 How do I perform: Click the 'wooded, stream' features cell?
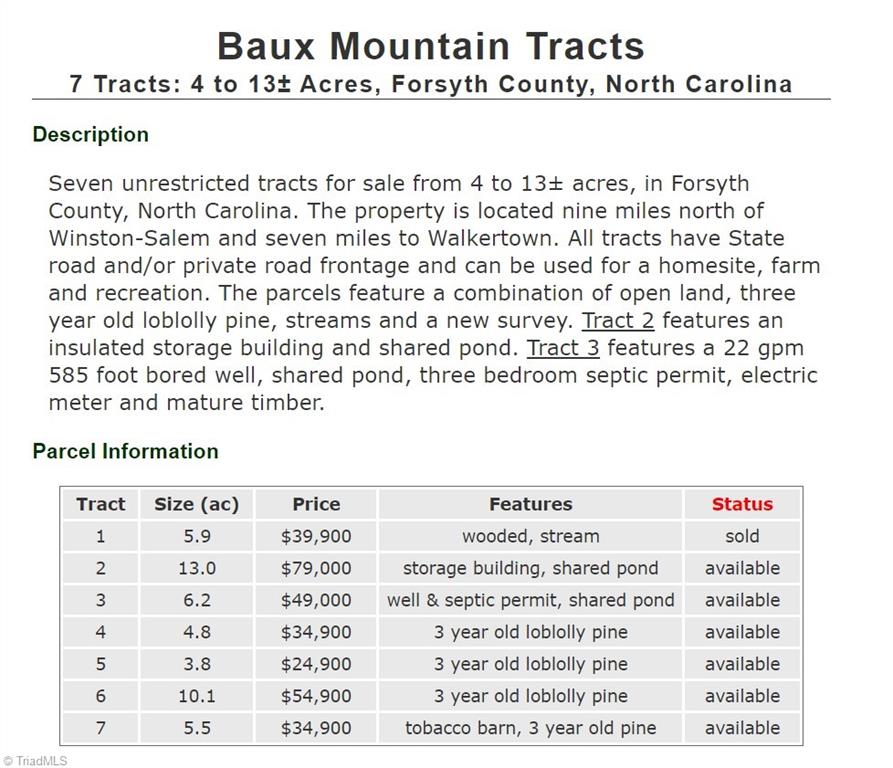pos(530,536)
